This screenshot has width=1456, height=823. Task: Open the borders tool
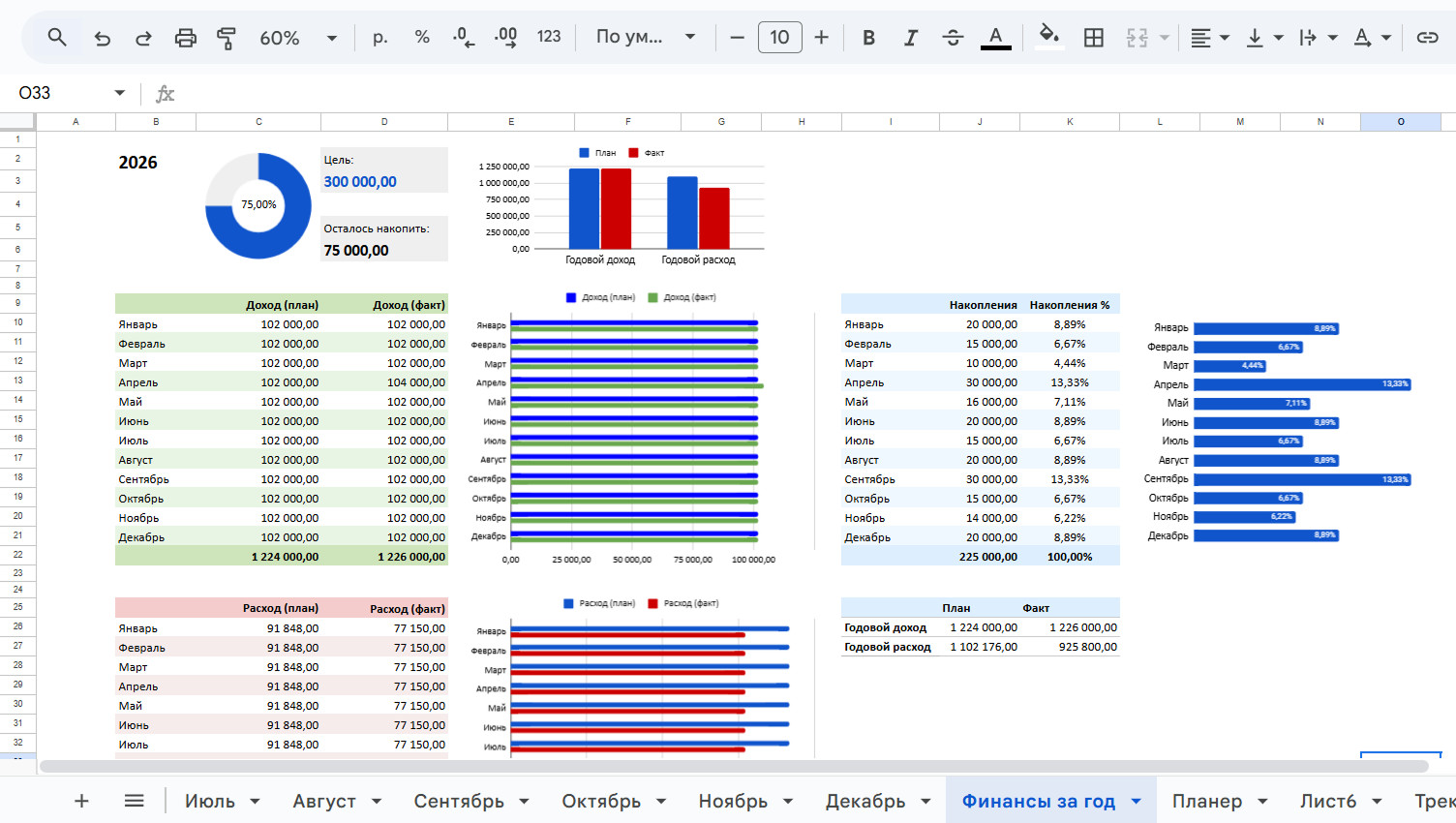(1094, 38)
